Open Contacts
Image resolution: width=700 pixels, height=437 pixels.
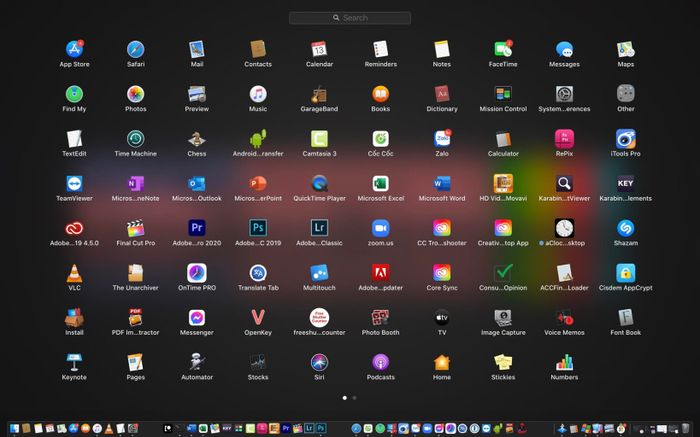click(258, 49)
